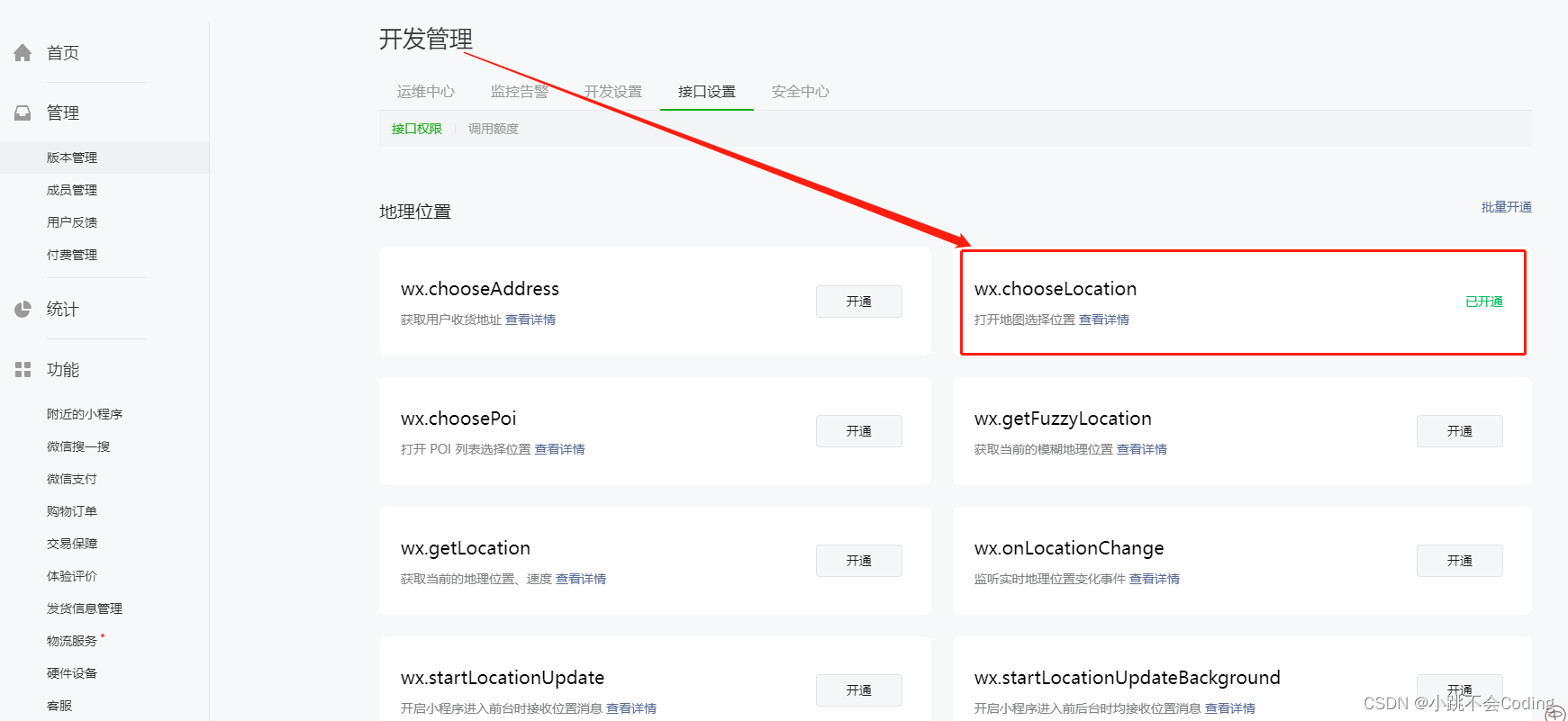Click the 已开通 status of wx.chooseLocation

point(1484,302)
